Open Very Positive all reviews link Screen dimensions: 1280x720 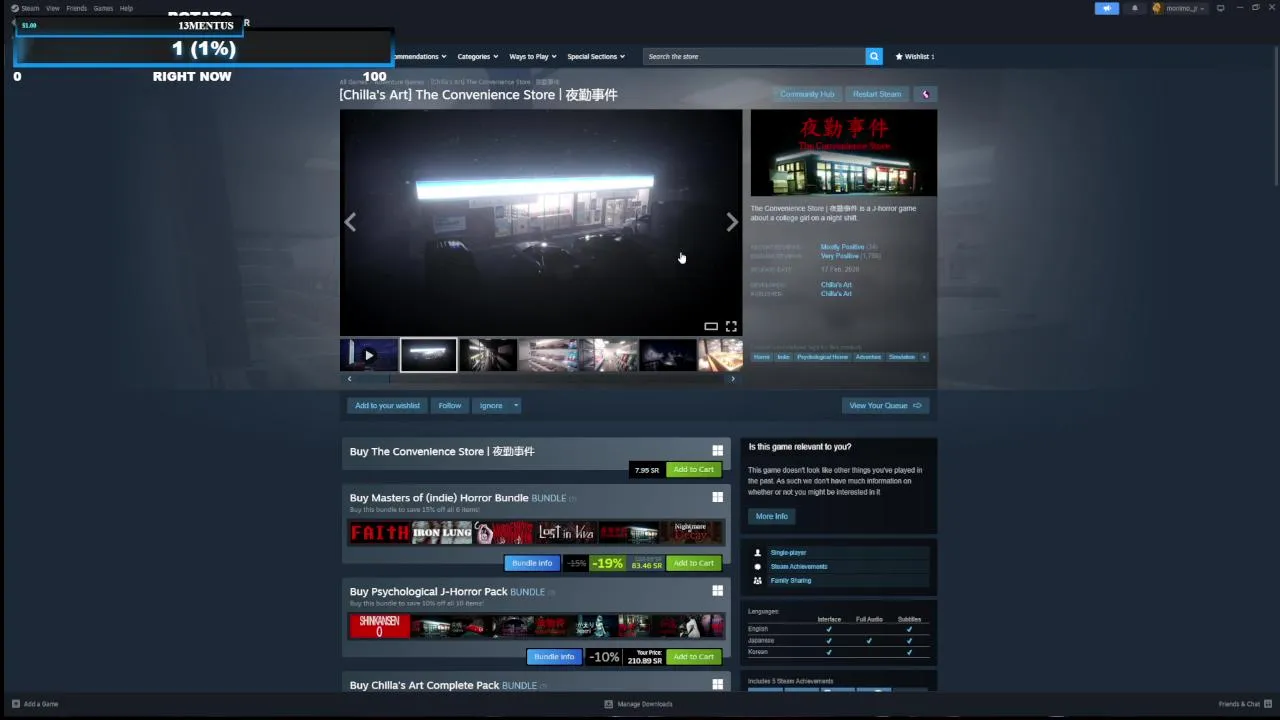point(838,256)
